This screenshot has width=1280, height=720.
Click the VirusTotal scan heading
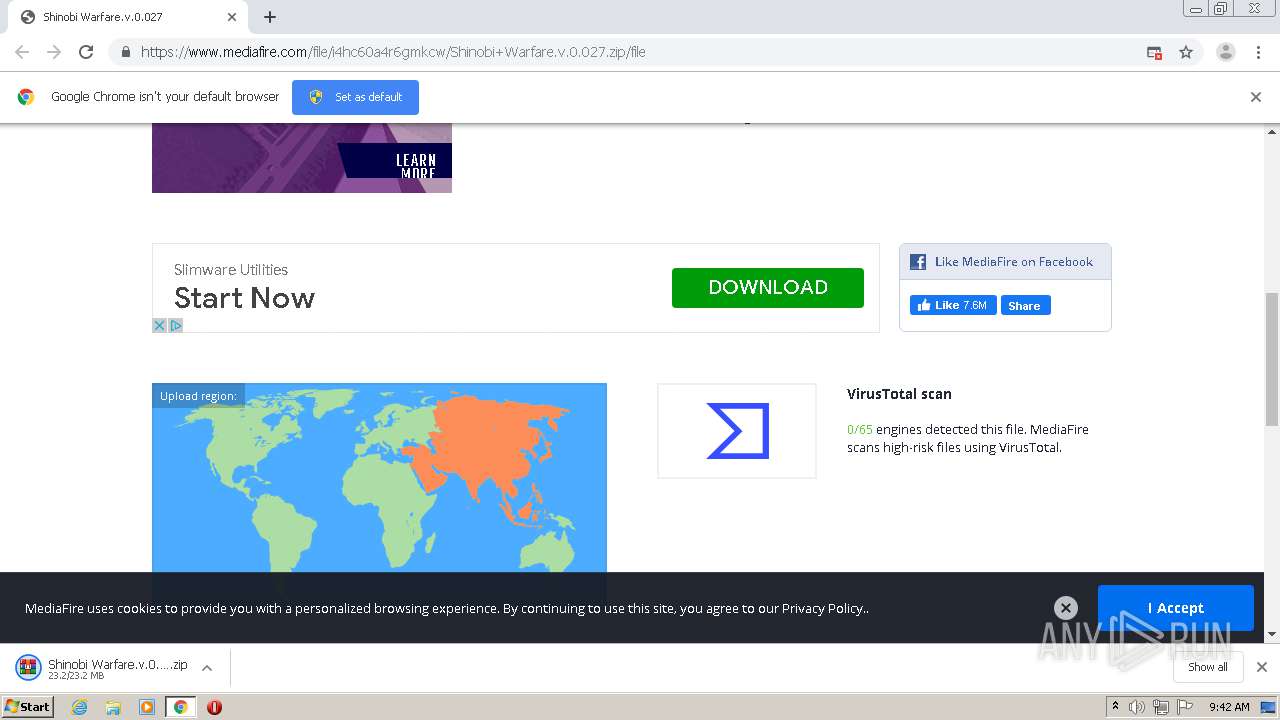pos(899,394)
